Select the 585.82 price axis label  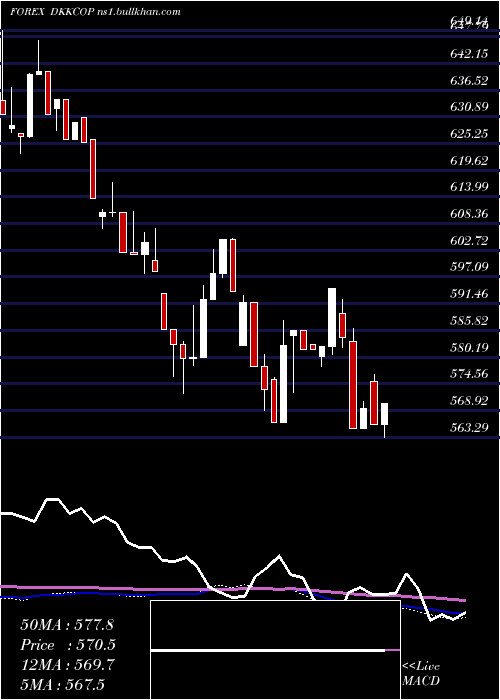469,321
